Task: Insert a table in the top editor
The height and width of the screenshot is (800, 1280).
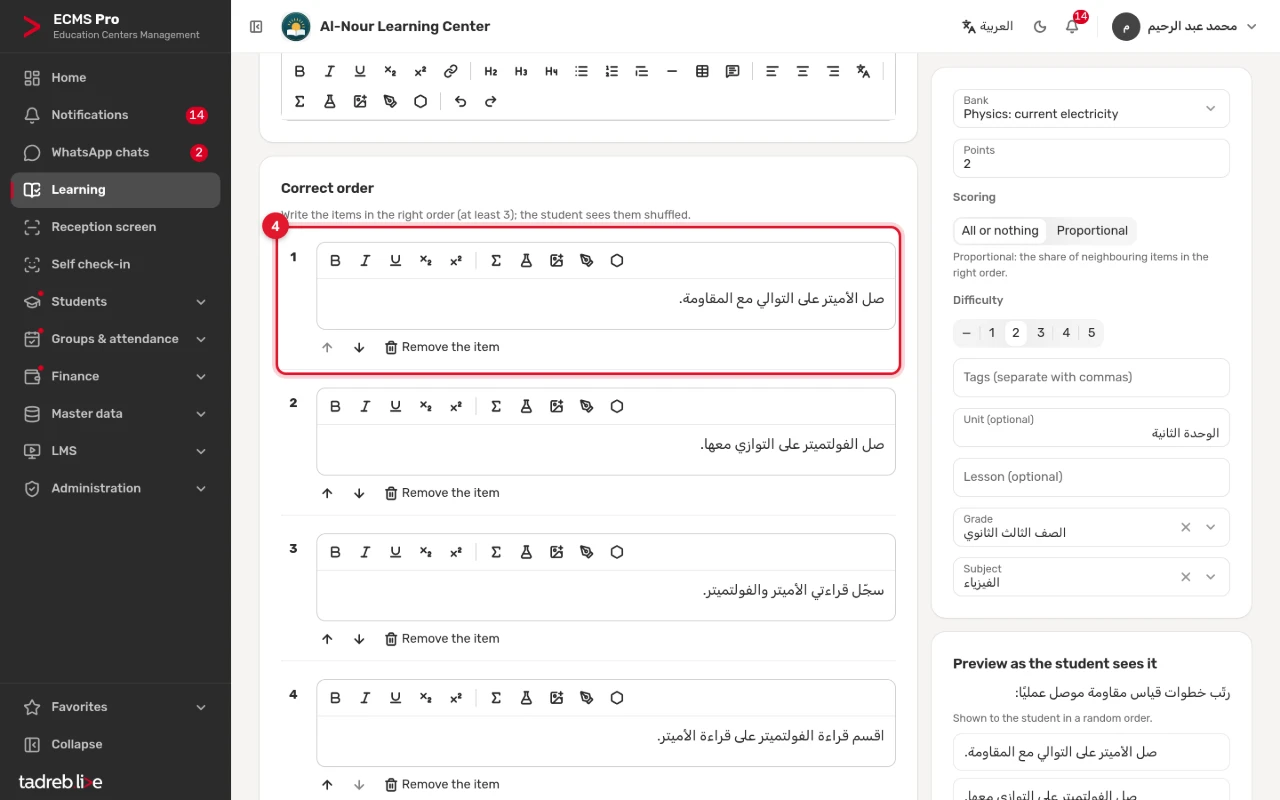Action: pyautogui.click(x=702, y=71)
